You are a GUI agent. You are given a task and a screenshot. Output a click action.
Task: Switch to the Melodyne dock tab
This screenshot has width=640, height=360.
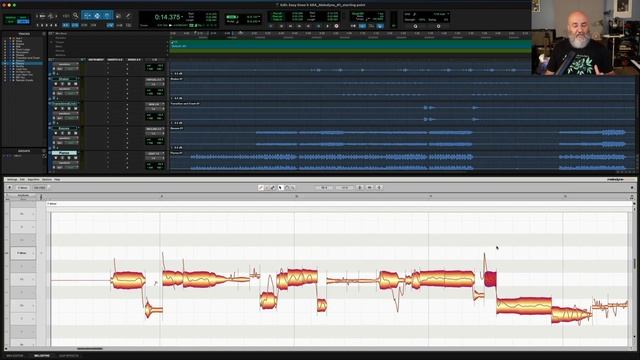coord(42,356)
